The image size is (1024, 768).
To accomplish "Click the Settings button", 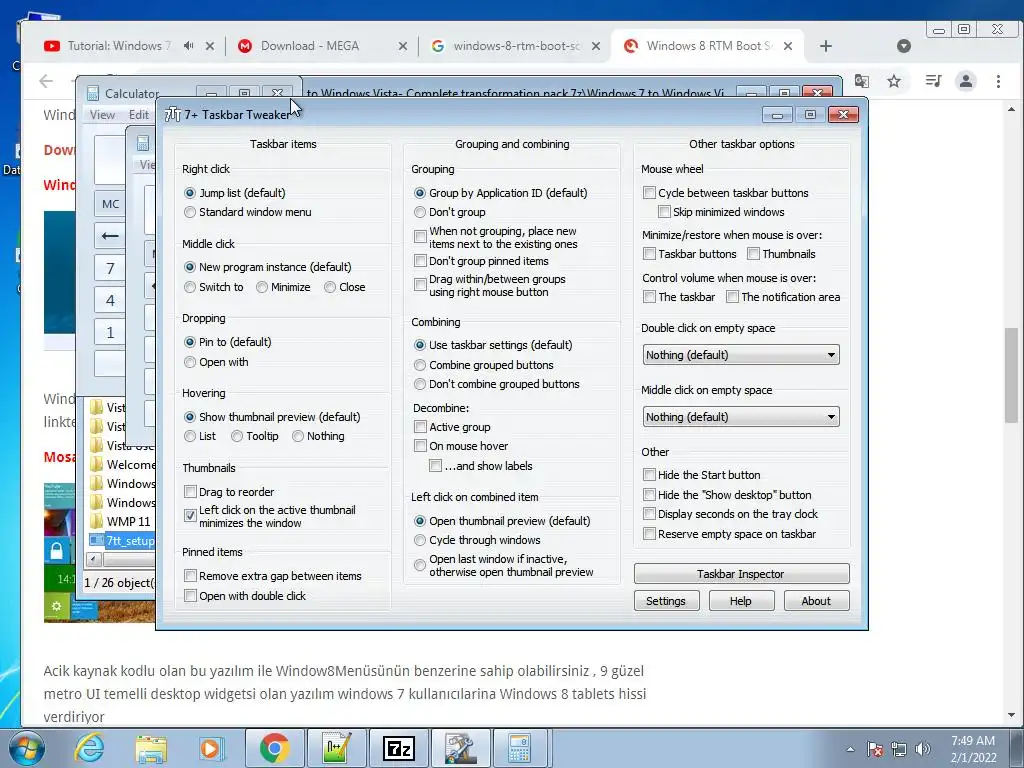I will point(666,601).
